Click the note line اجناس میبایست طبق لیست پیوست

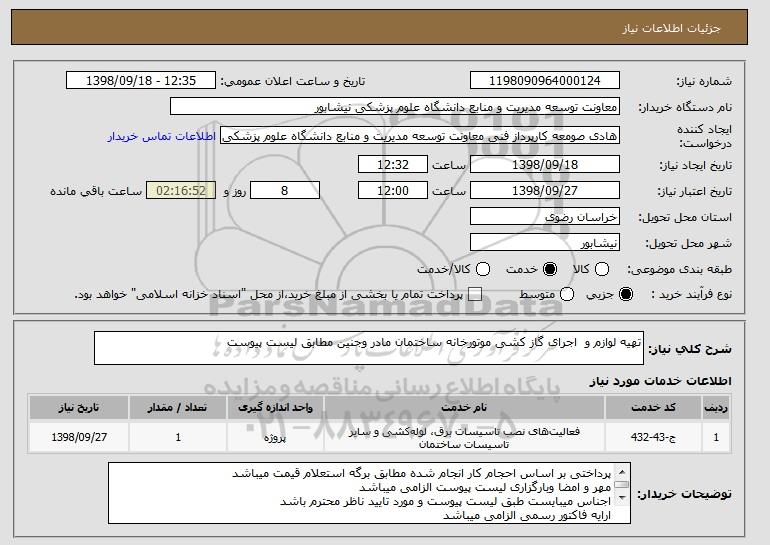click(x=445, y=501)
